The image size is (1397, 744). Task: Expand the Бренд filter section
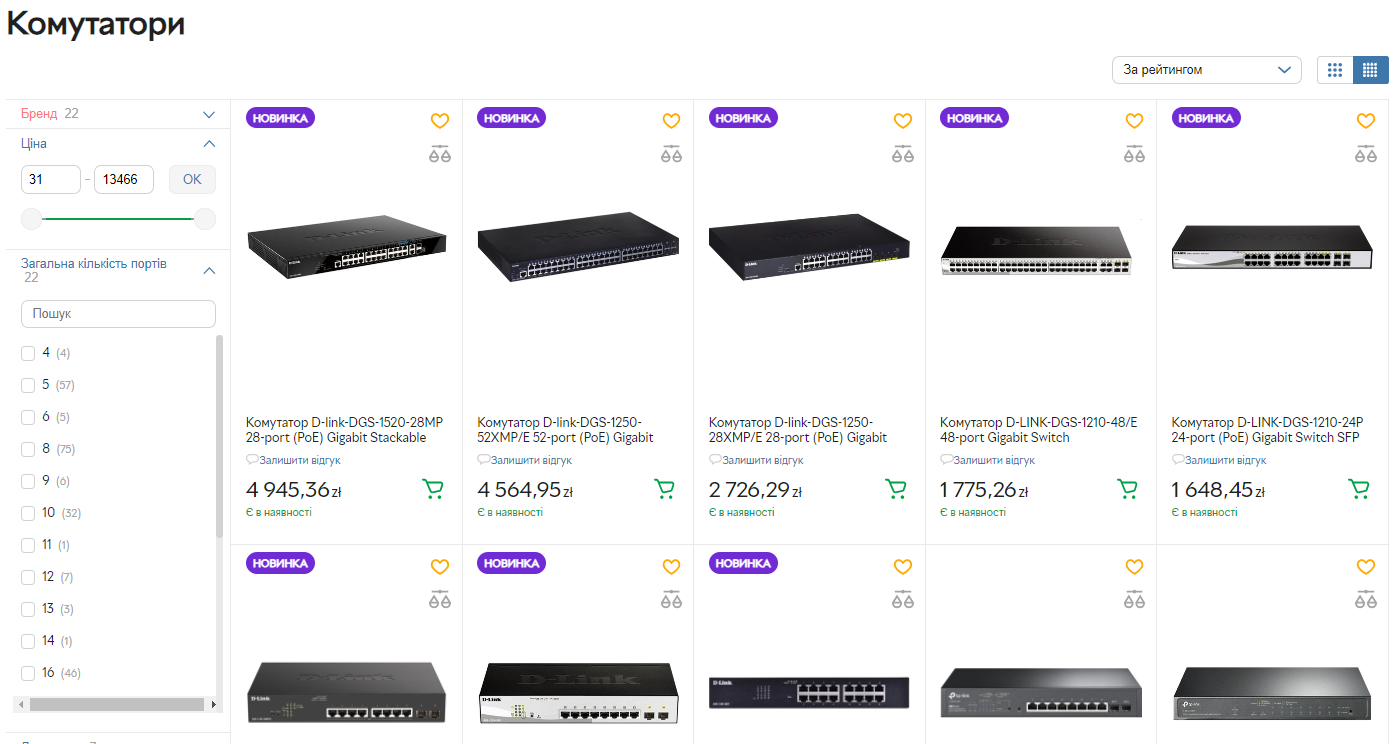(x=209, y=114)
